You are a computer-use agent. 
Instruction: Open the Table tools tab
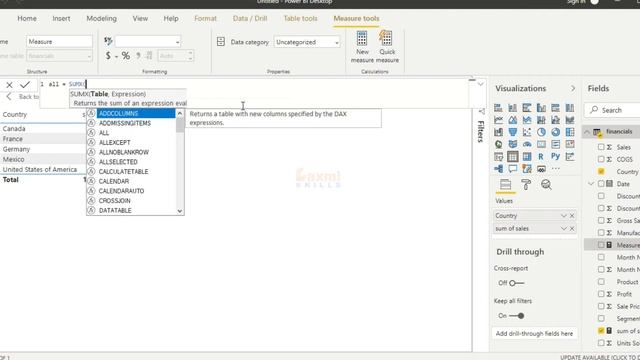coord(300,18)
